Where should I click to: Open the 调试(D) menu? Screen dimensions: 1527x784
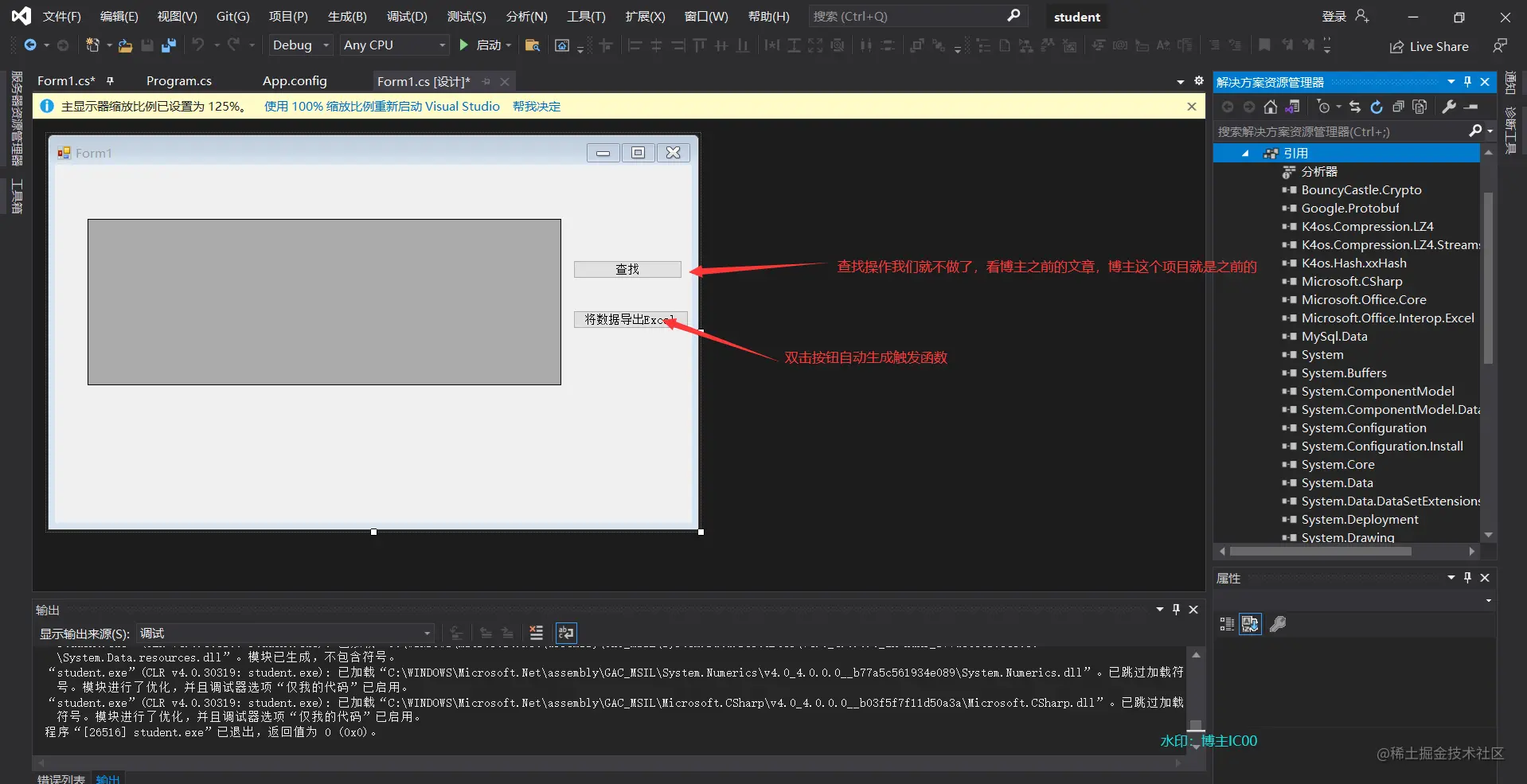[x=407, y=16]
